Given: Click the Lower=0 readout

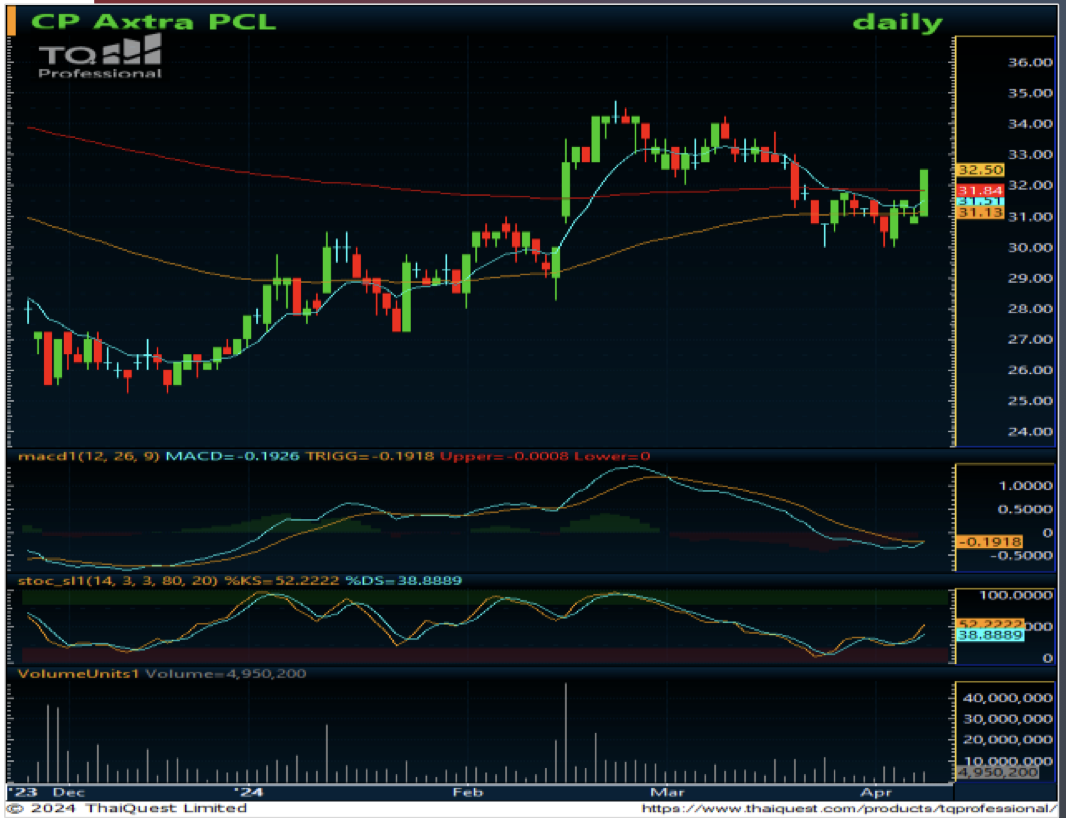Looking at the screenshot, I should coord(613,456).
